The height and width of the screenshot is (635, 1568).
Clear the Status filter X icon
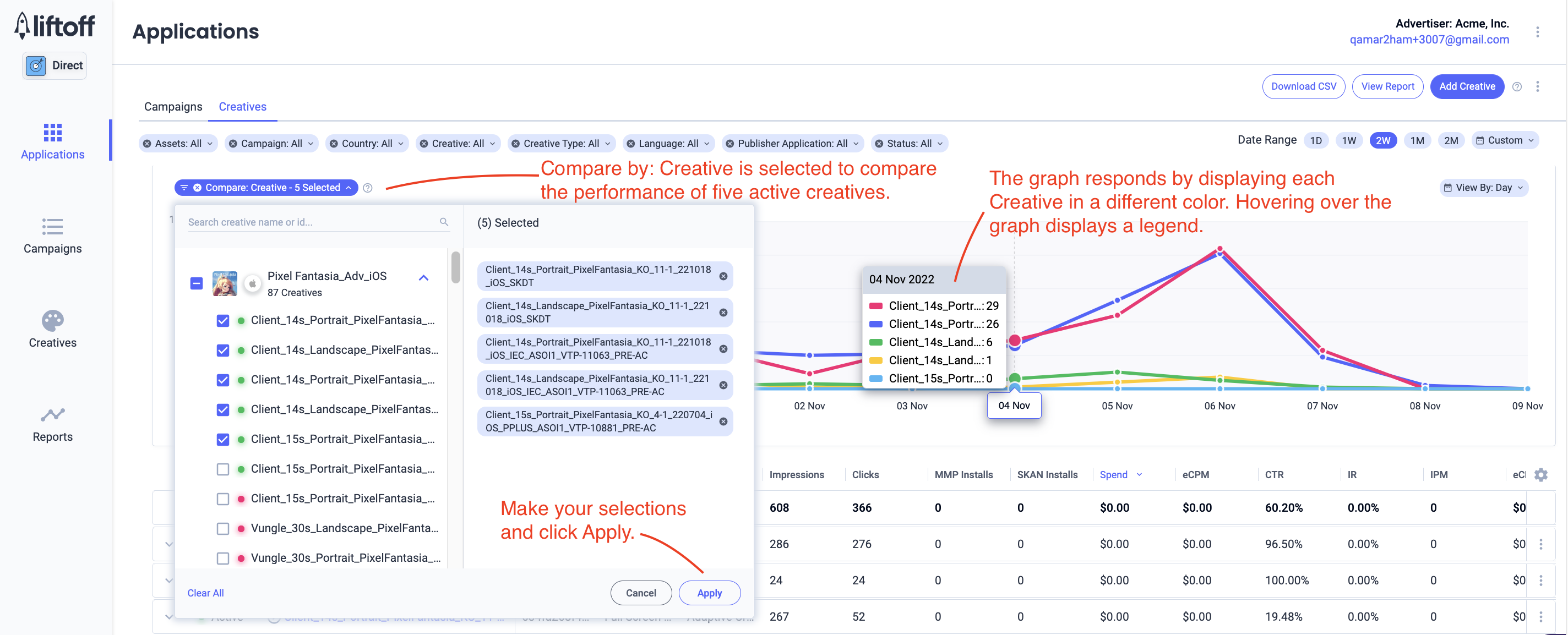[879, 144]
